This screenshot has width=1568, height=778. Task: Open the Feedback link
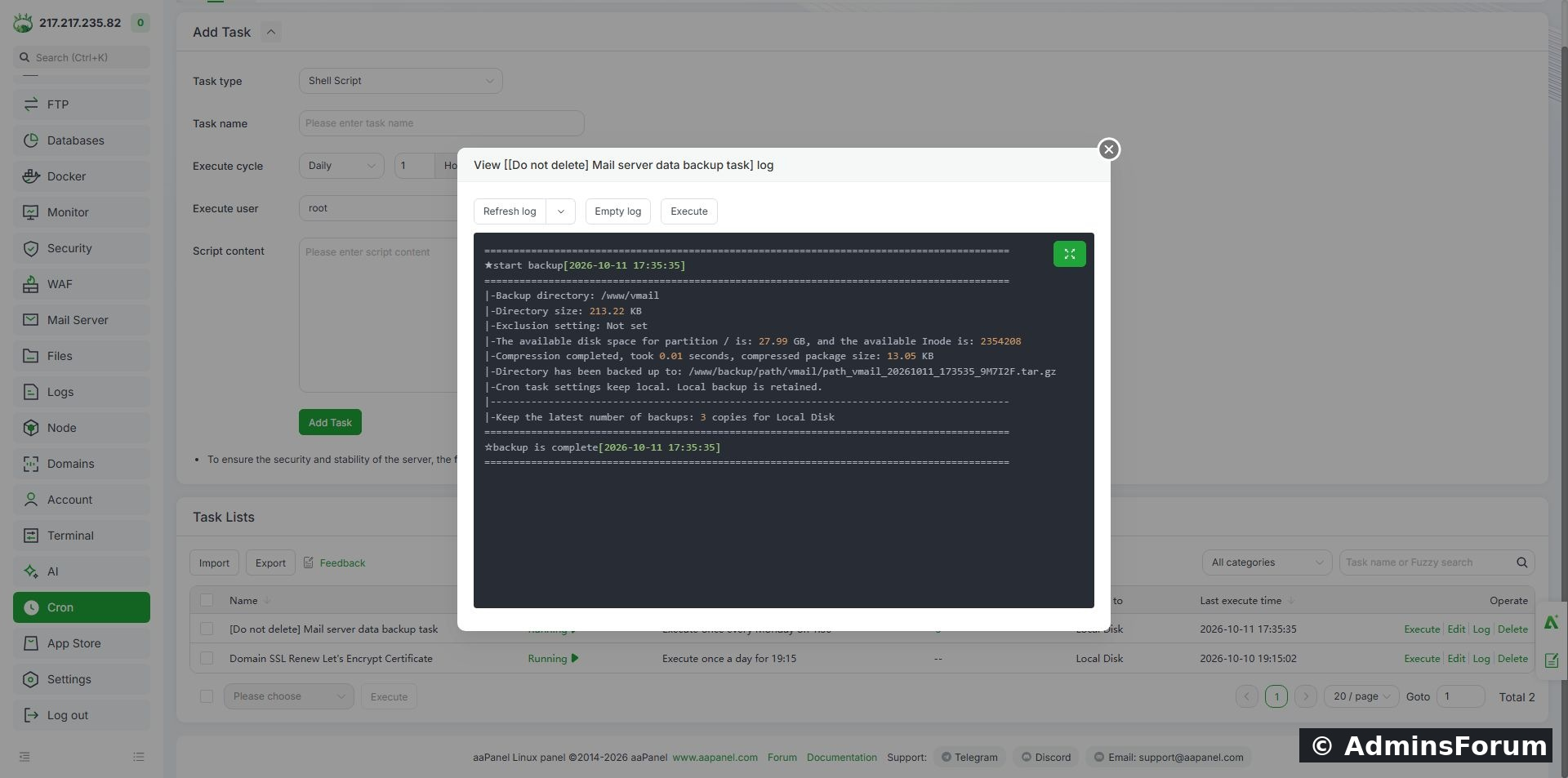coord(342,563)
